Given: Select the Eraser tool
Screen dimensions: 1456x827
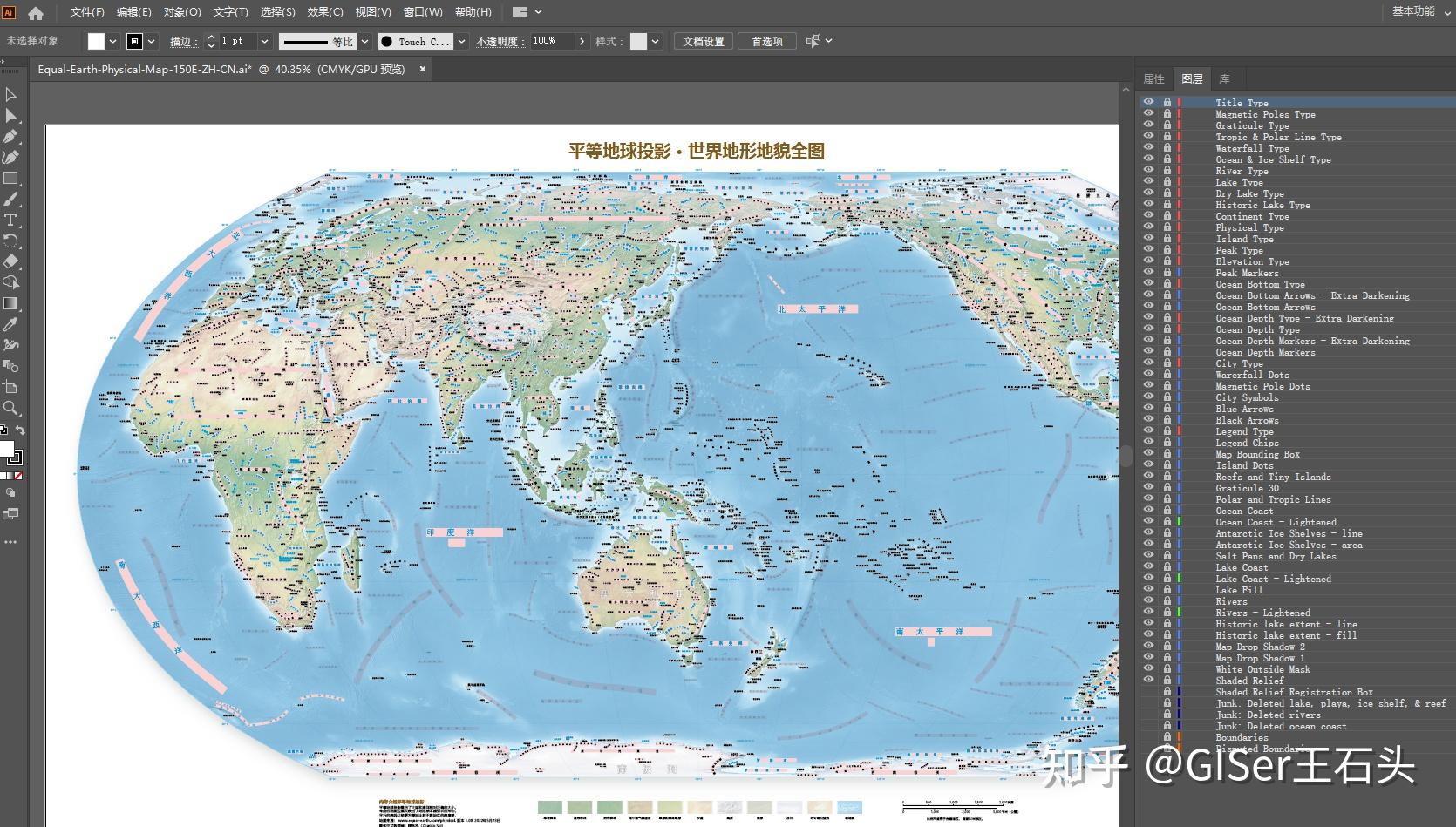Looking at the screenshot, I should pos(11,261).
